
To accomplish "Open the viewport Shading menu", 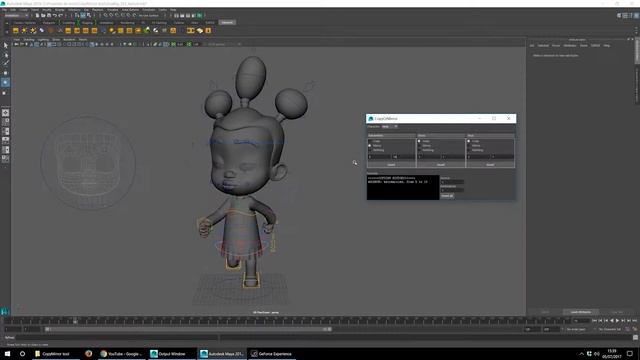I will point(29,40).
